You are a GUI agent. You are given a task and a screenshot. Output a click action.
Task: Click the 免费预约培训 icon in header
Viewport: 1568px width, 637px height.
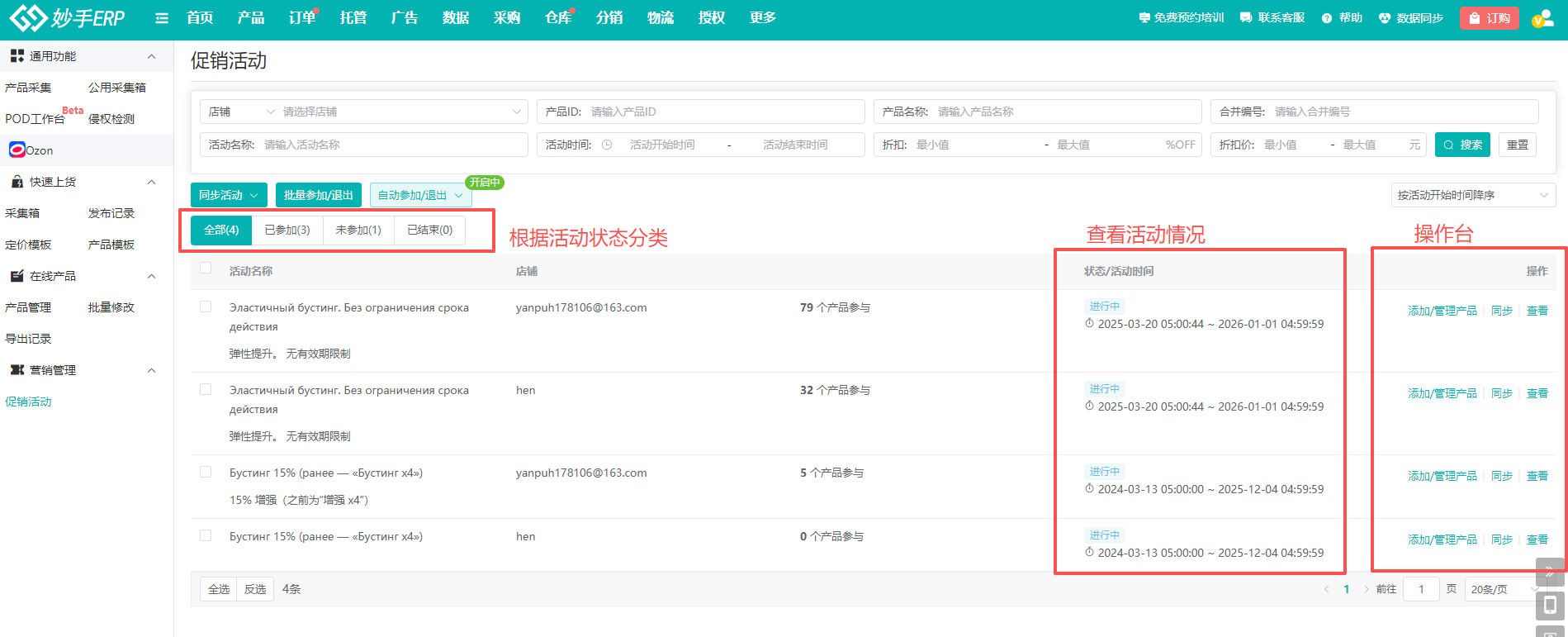[x=1144, y=18]
